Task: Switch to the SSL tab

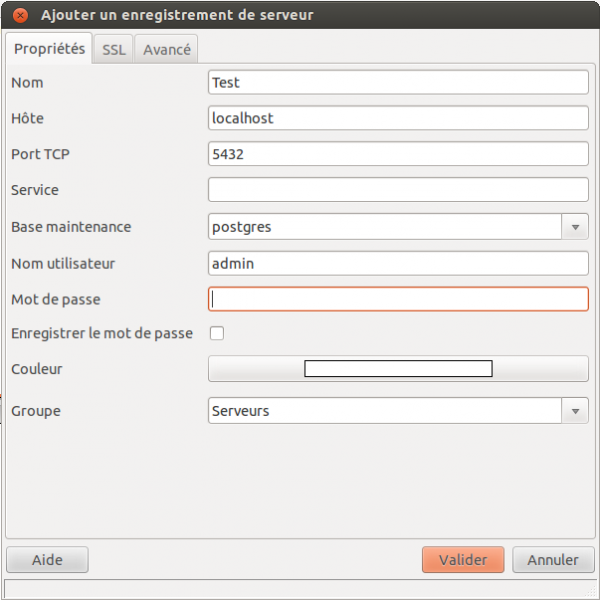Action: pyautogui.click(x=114, y=49)
